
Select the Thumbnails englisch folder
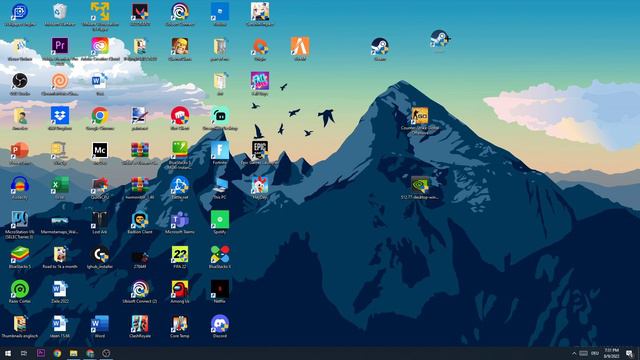coord(20,324)
